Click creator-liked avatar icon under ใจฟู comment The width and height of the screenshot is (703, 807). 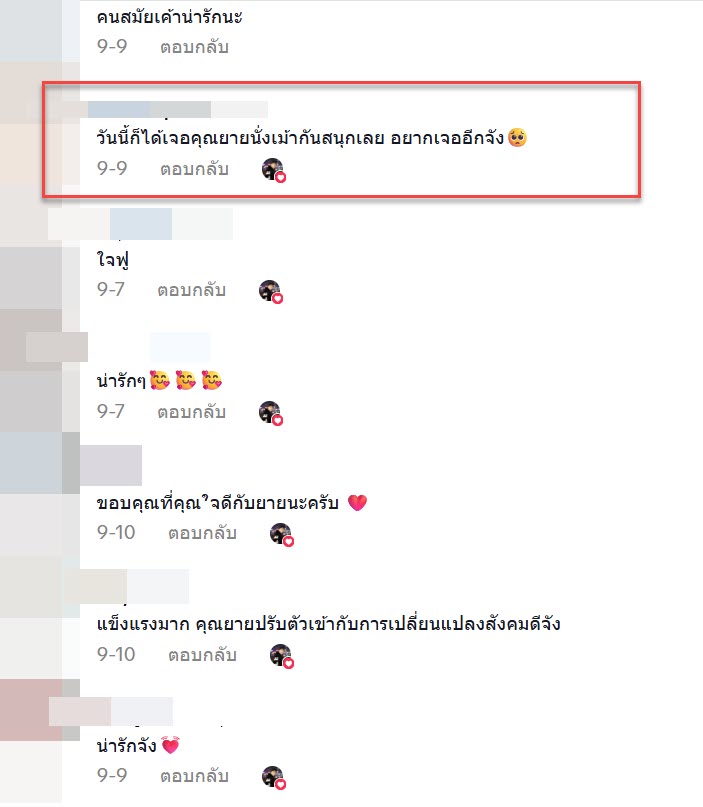point(271,291)
